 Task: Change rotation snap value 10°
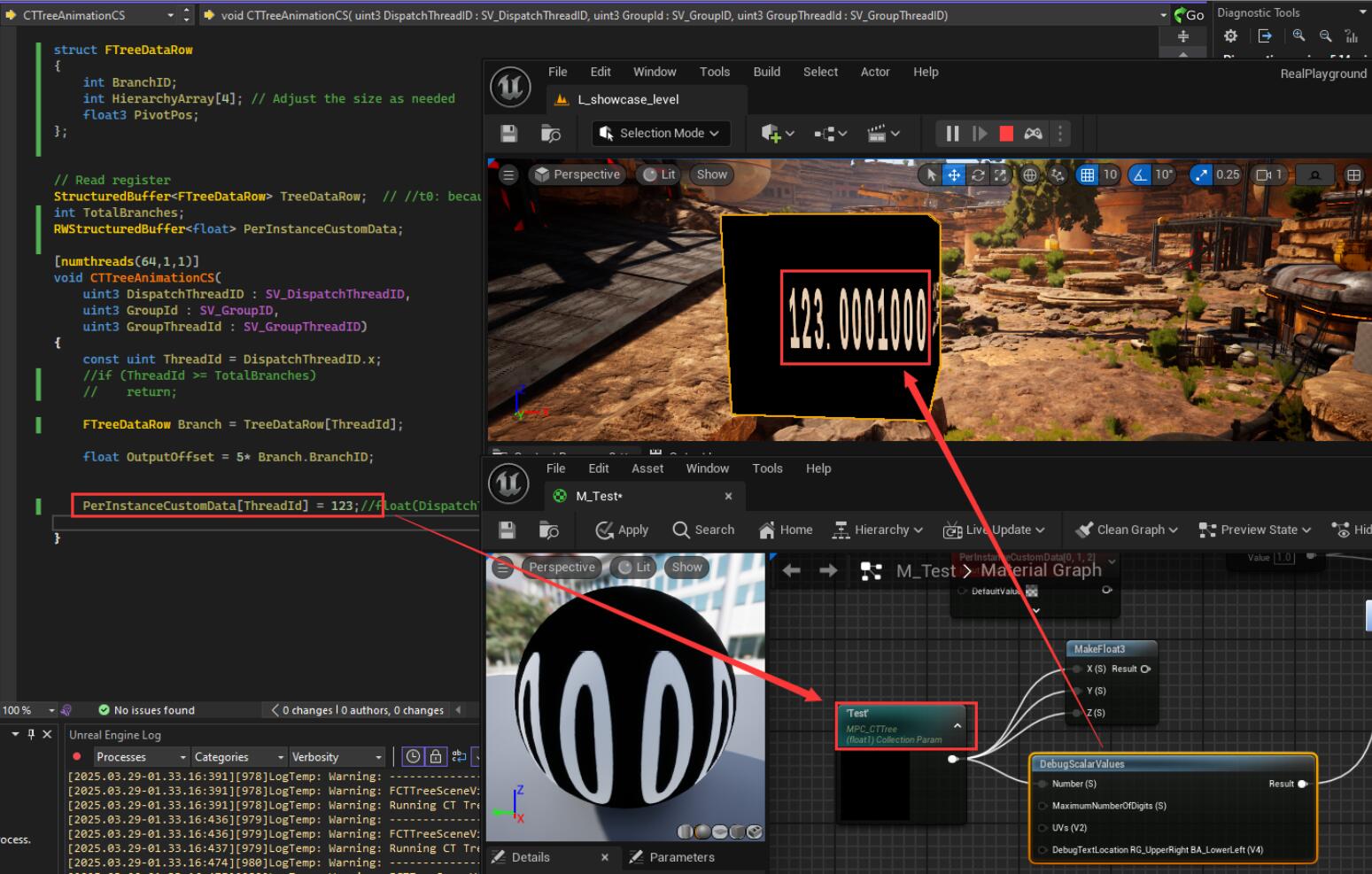pyautogui.click(x=1163, y=175)
